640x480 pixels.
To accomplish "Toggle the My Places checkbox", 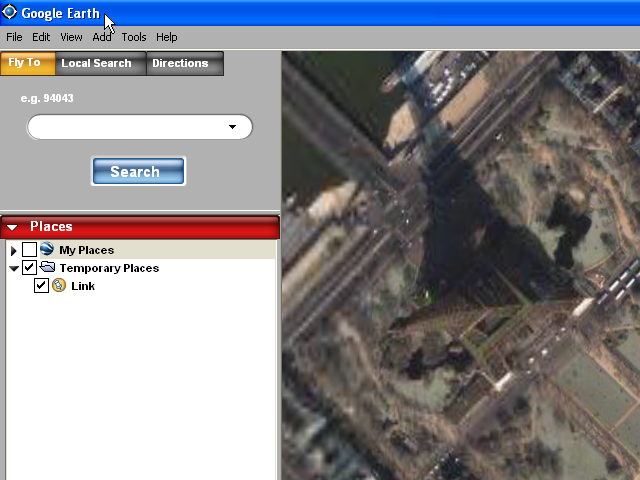I will coord(29,249).
